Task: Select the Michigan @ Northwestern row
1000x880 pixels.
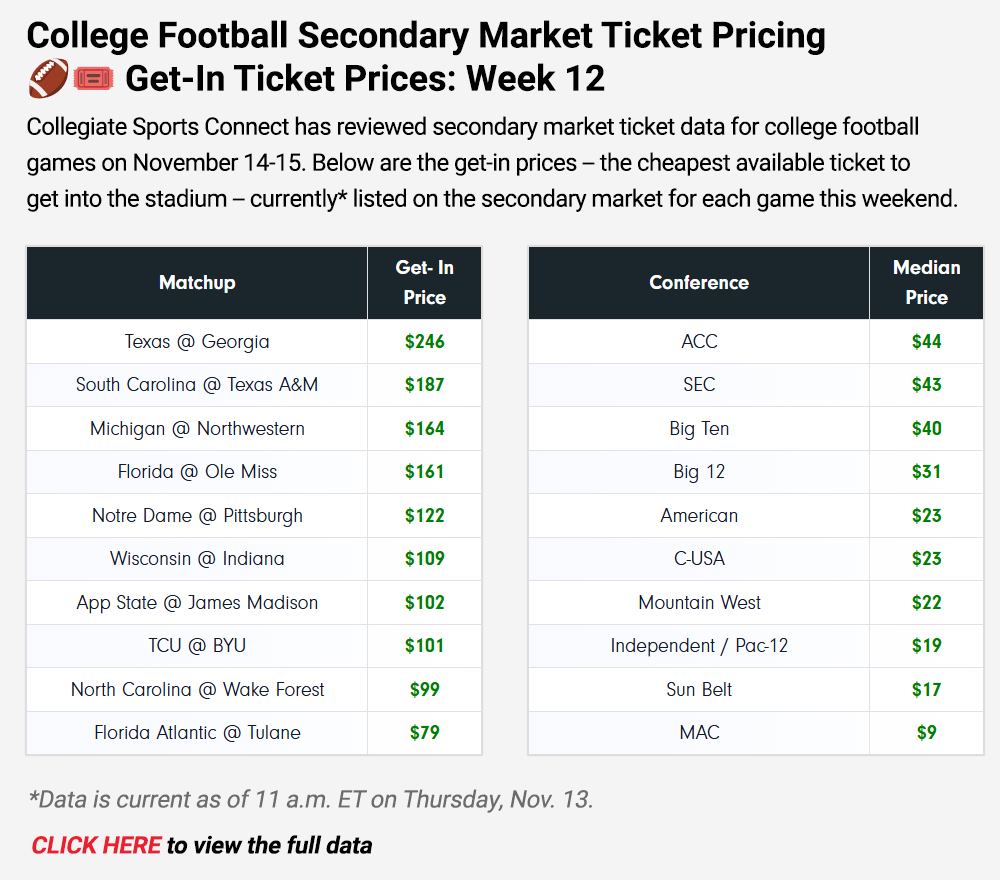Action: pyautogui.click(x=197, y=428)
